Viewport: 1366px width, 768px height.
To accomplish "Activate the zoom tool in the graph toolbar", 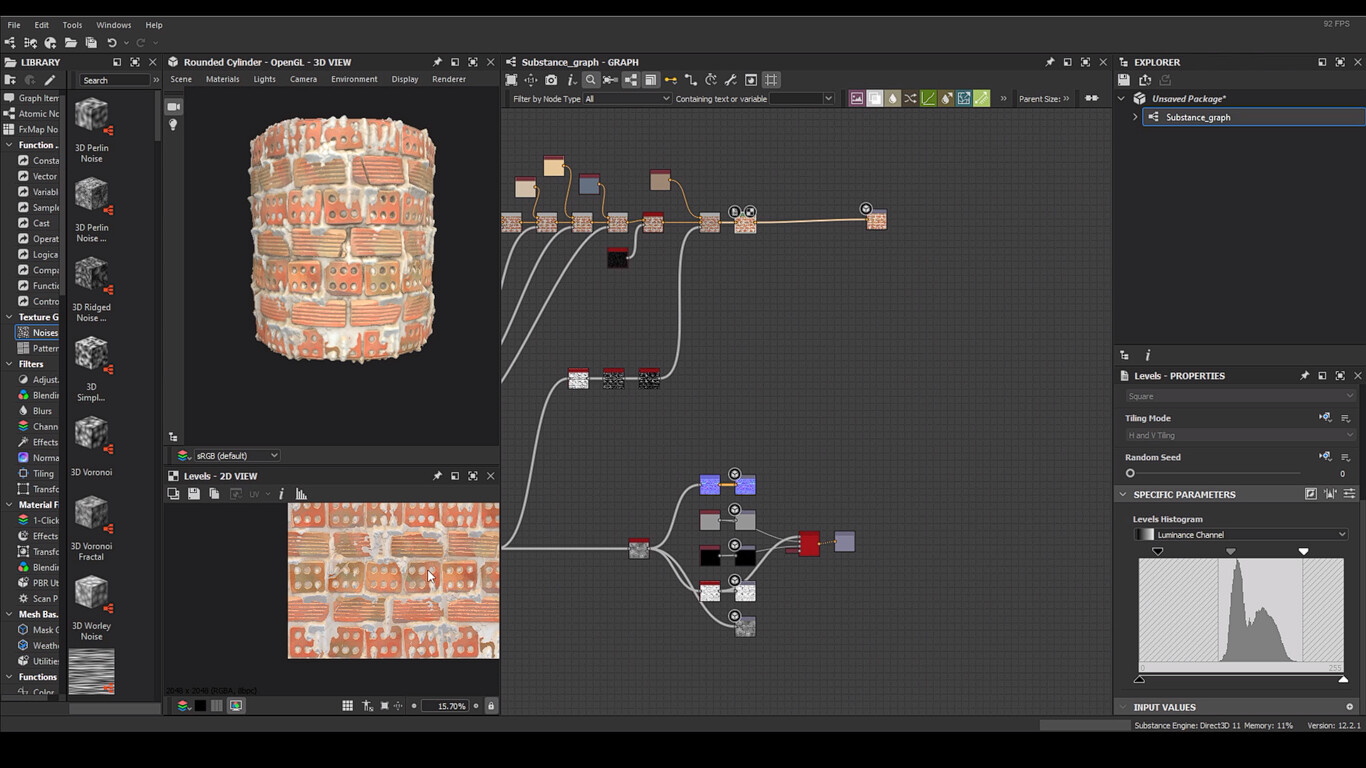I will pos(590,80).
